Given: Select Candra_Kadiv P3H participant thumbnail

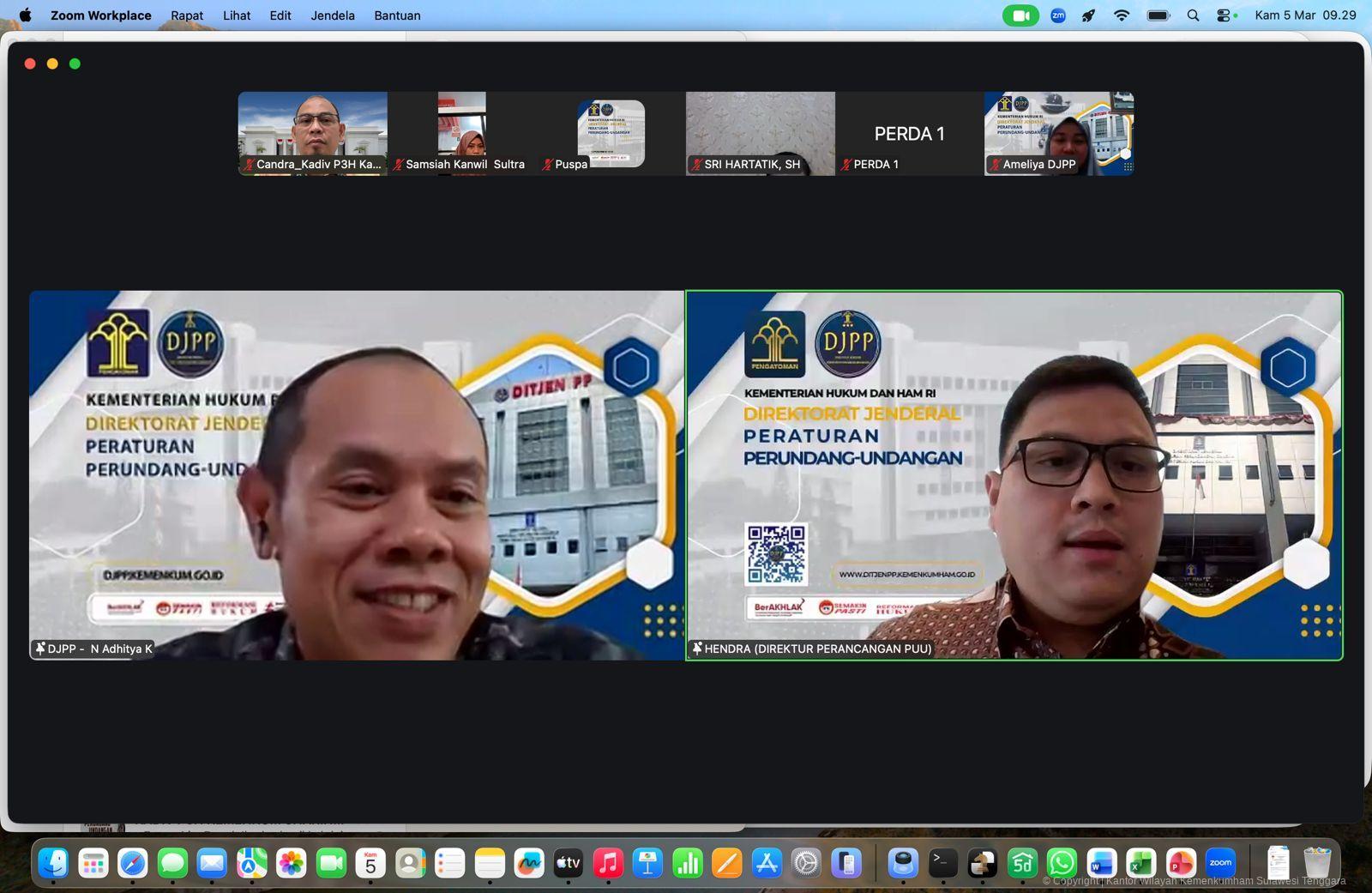Looking at the screenshot, I should (x=313, y=133).
